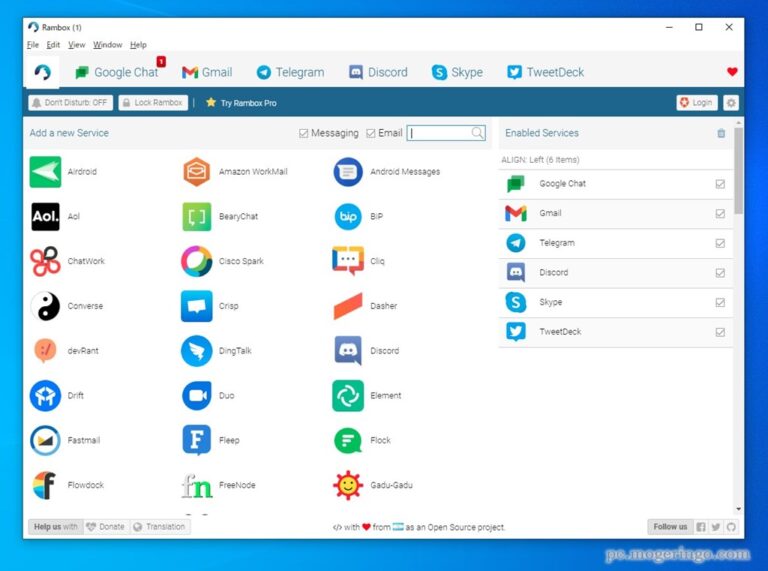Disable the Google Chat enabled checkbox
Viewport: 768px width, 571px height.
point(720,184)
